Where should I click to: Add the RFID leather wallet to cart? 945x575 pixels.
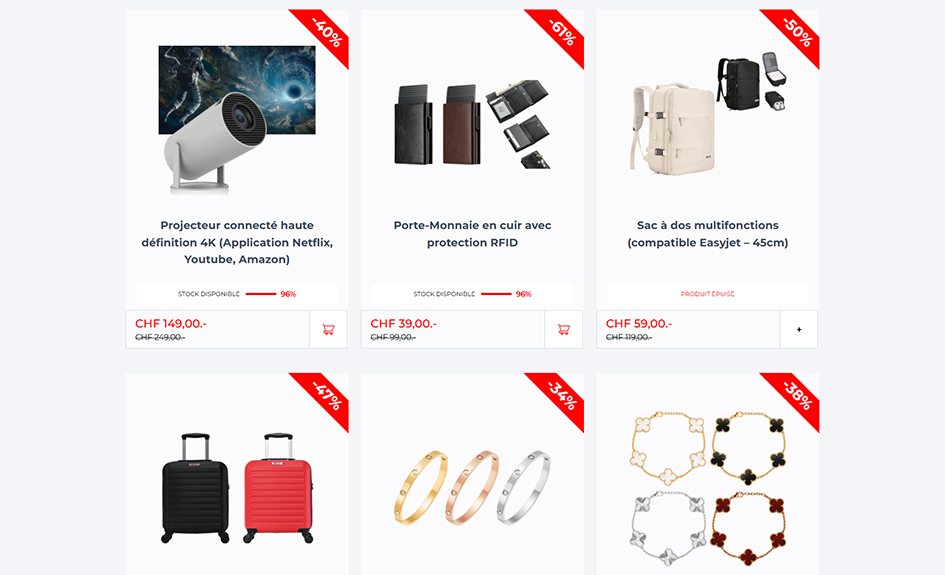coord(564,330)
